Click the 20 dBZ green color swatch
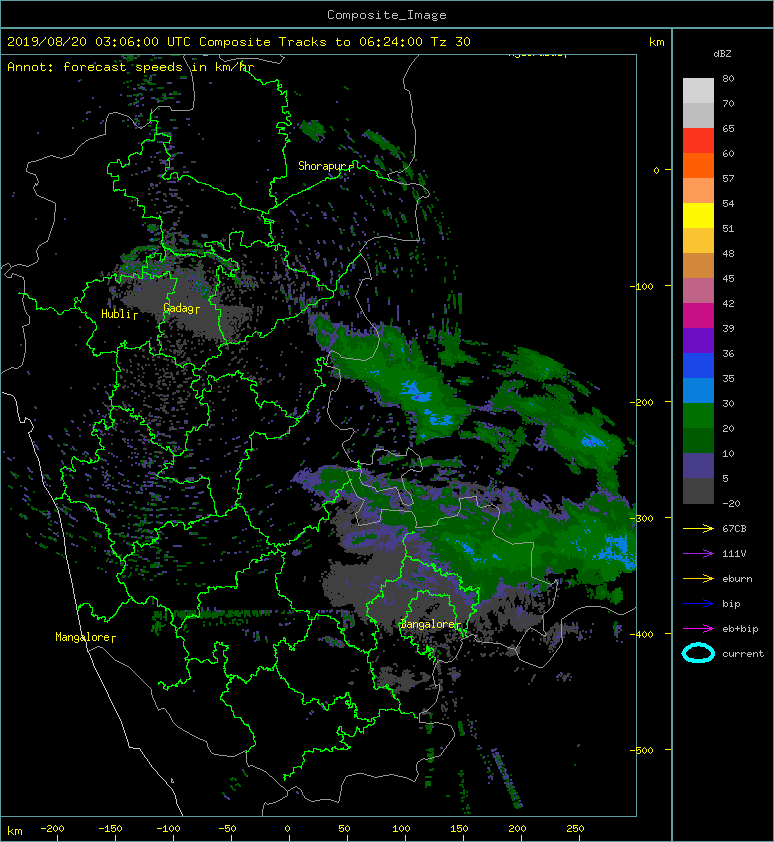The image size is (774, 842). point(698,416)
